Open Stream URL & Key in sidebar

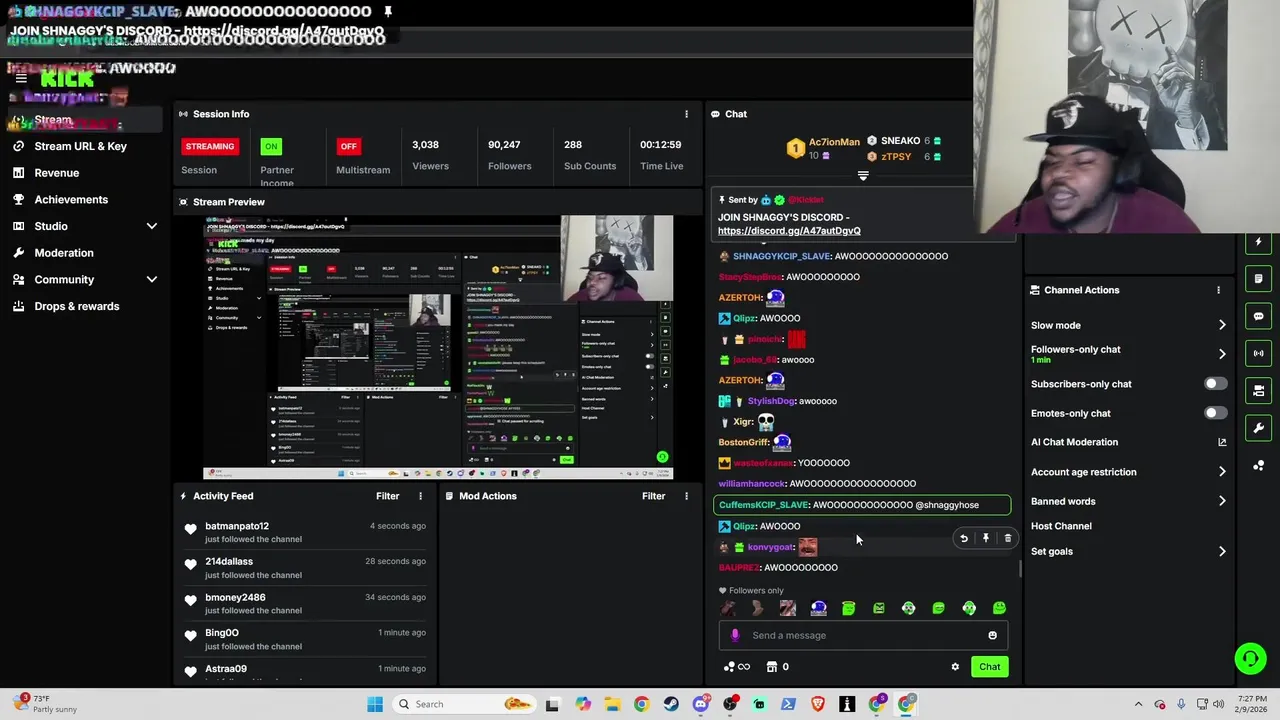point(80,146)
